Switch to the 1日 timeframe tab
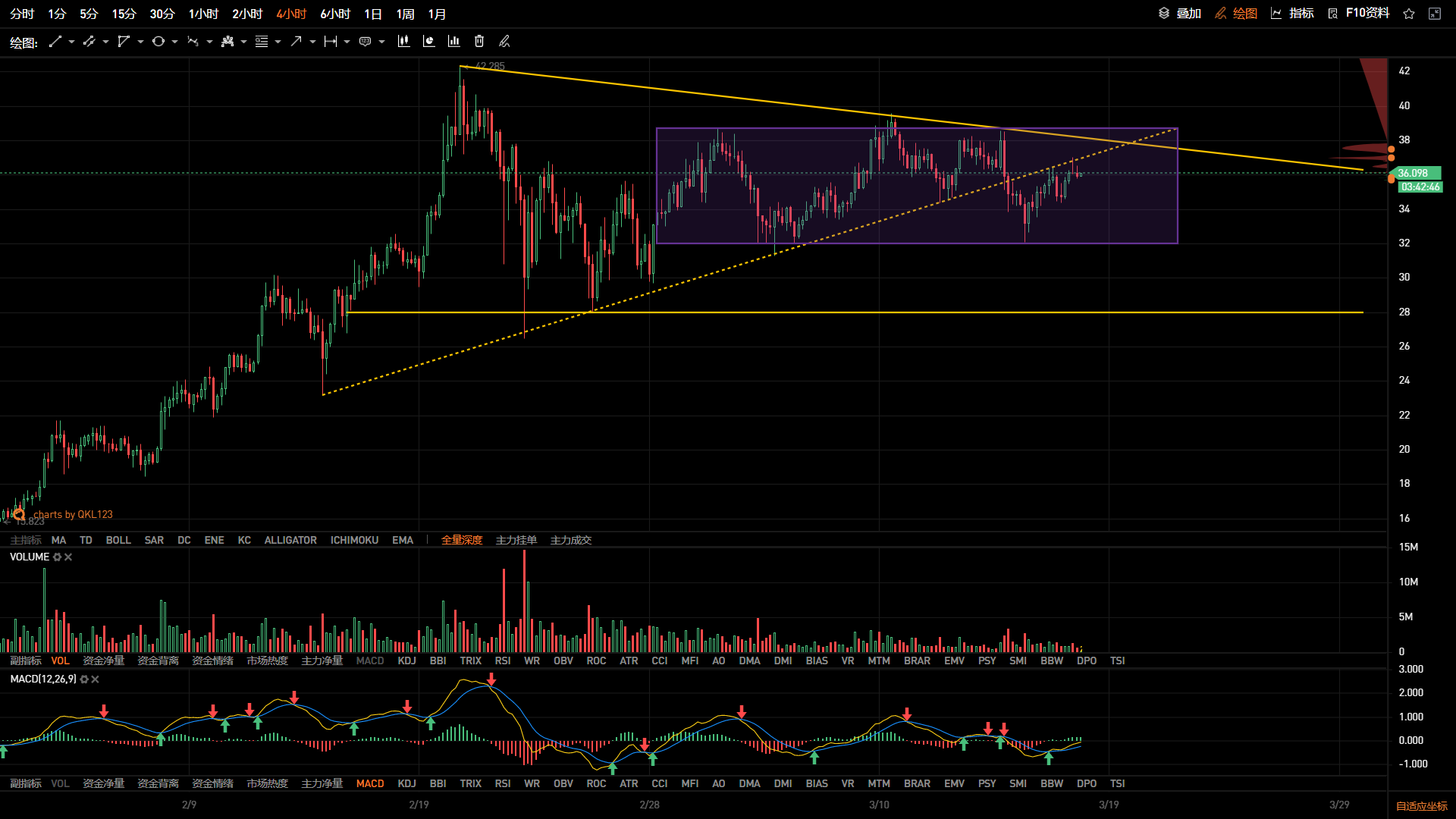Screen dimensions: 1456x819 372,14
